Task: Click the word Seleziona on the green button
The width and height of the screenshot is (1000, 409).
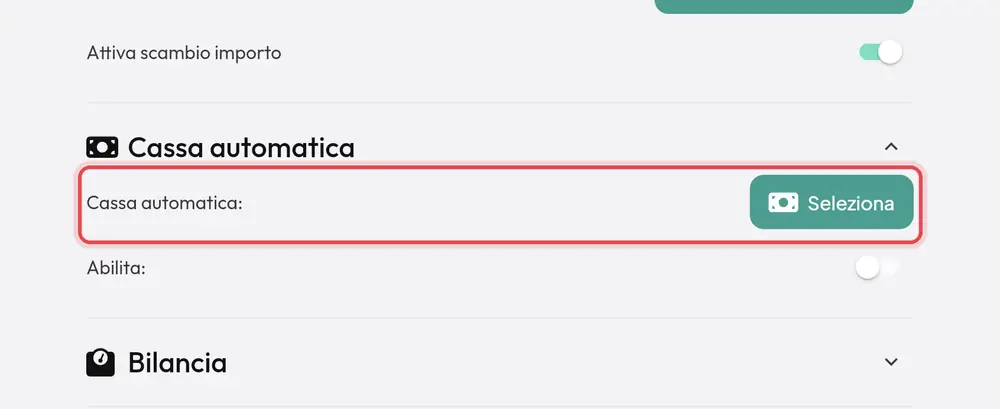Action: pos(851,204)
